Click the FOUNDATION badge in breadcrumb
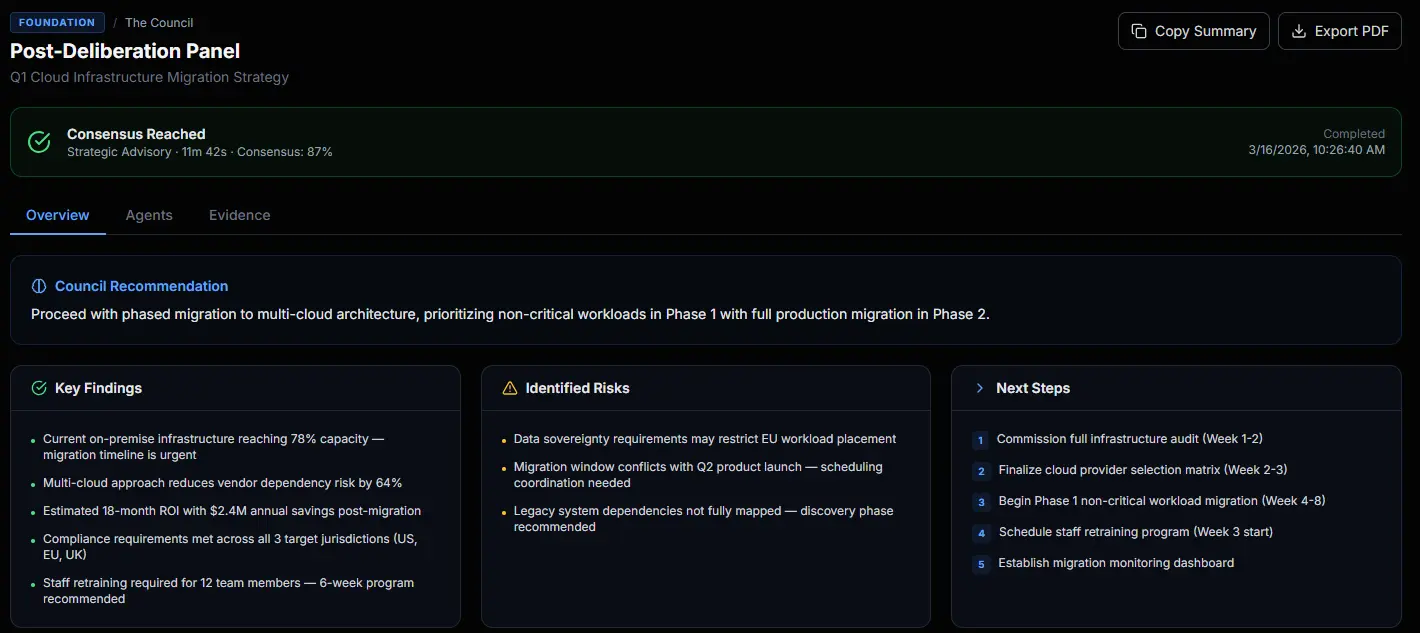The image size is (1420, 633). coord(57,22)
